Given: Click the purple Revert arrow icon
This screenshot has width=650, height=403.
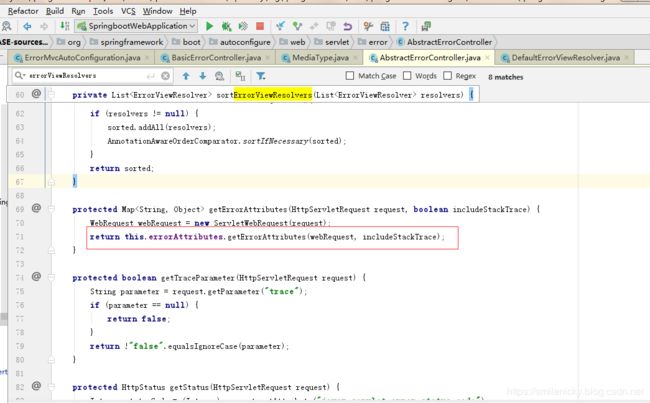Looking at the screenshot, I should [x=347, y=26].
